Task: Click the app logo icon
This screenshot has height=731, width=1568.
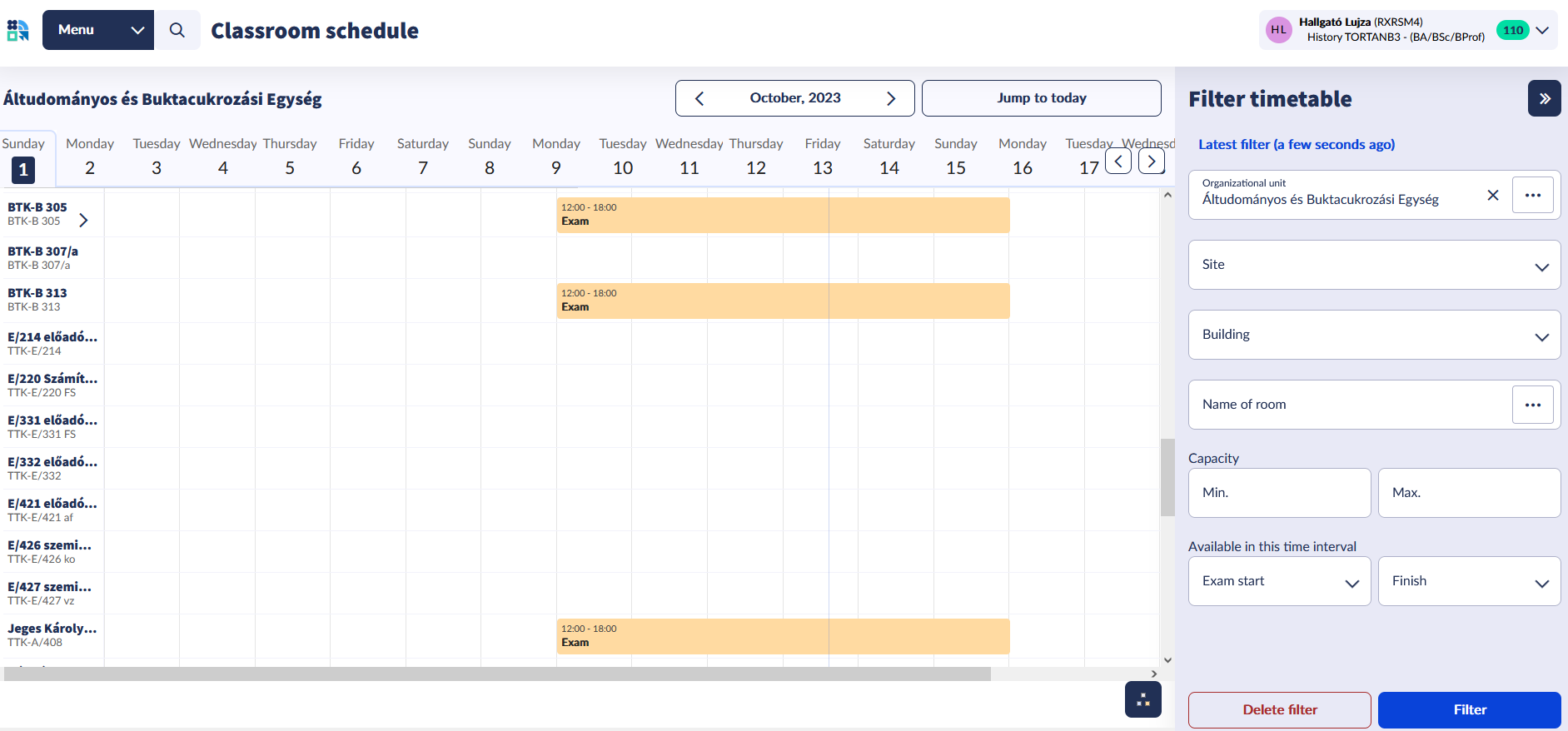Action: (18, 30)
